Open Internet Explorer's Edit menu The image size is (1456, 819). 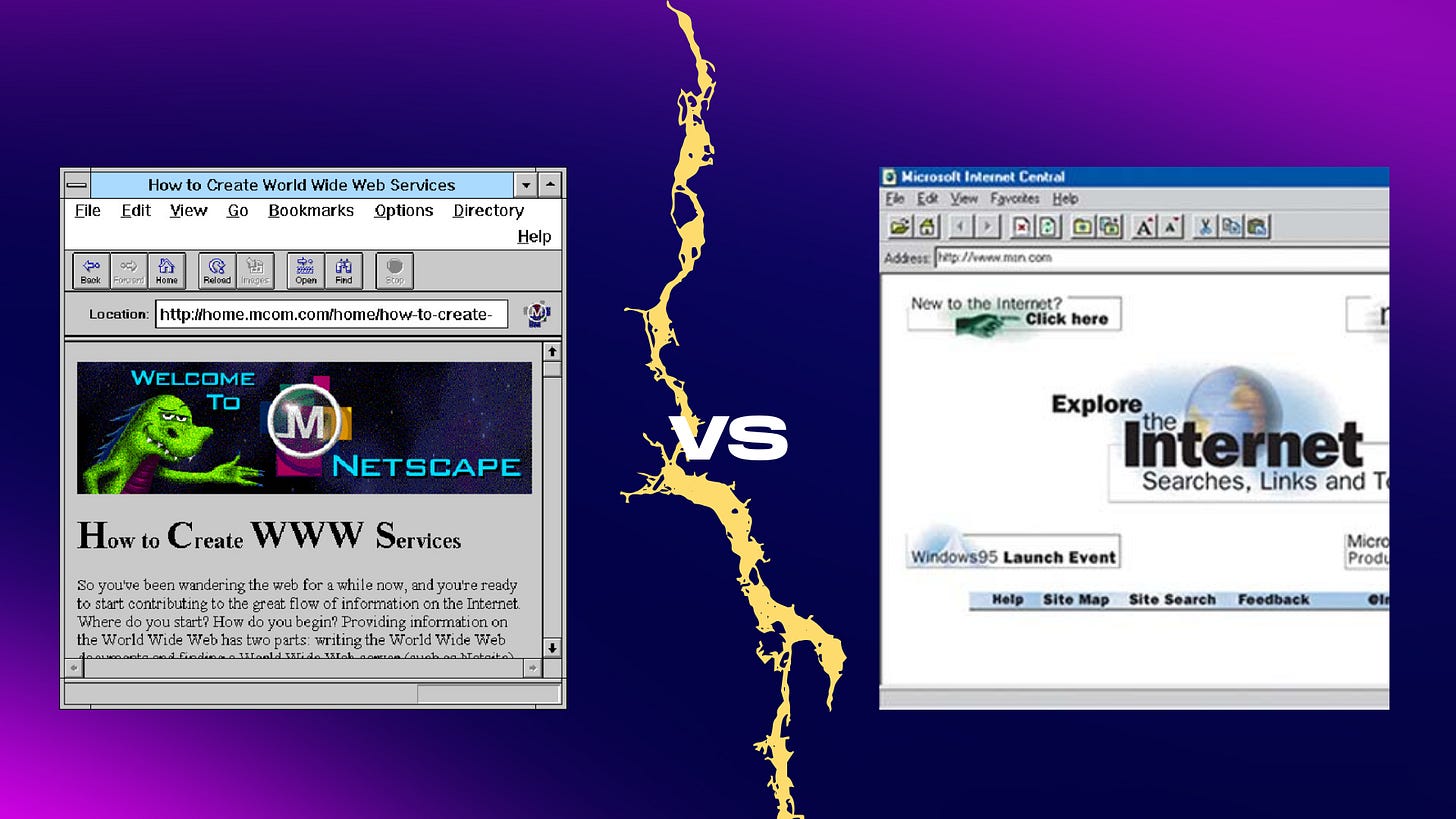928,199
